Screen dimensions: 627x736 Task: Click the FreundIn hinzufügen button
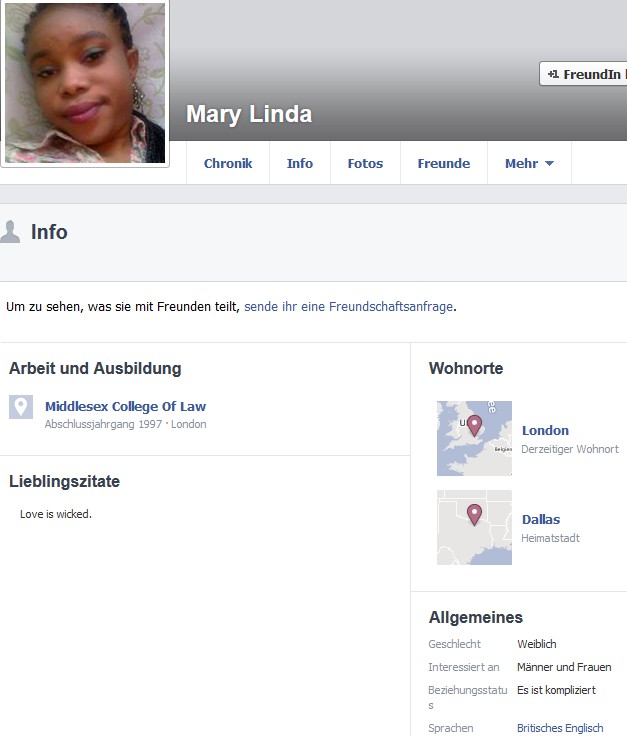(583, 74)
